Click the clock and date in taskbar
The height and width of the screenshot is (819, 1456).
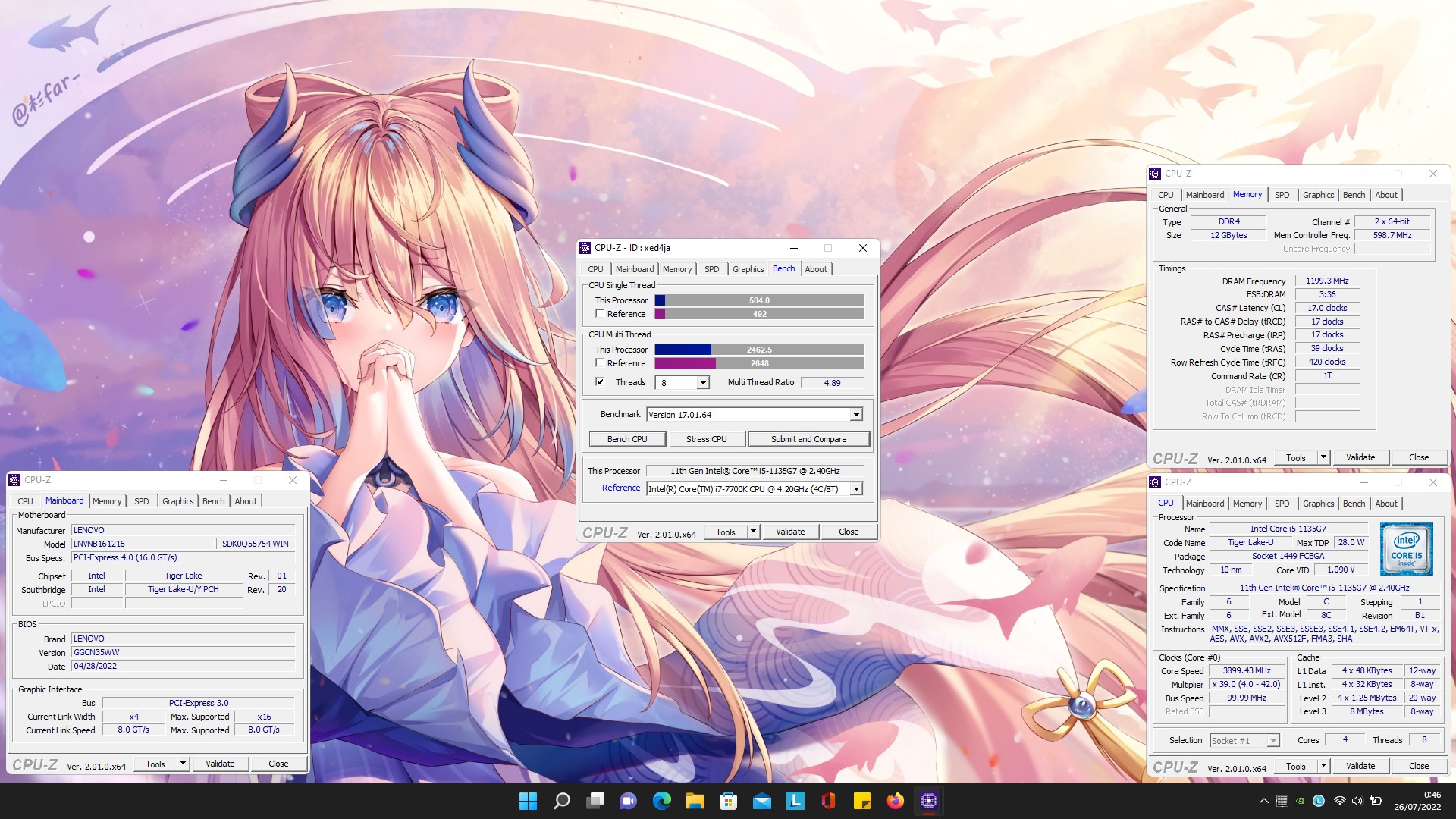pos(1417,801)
